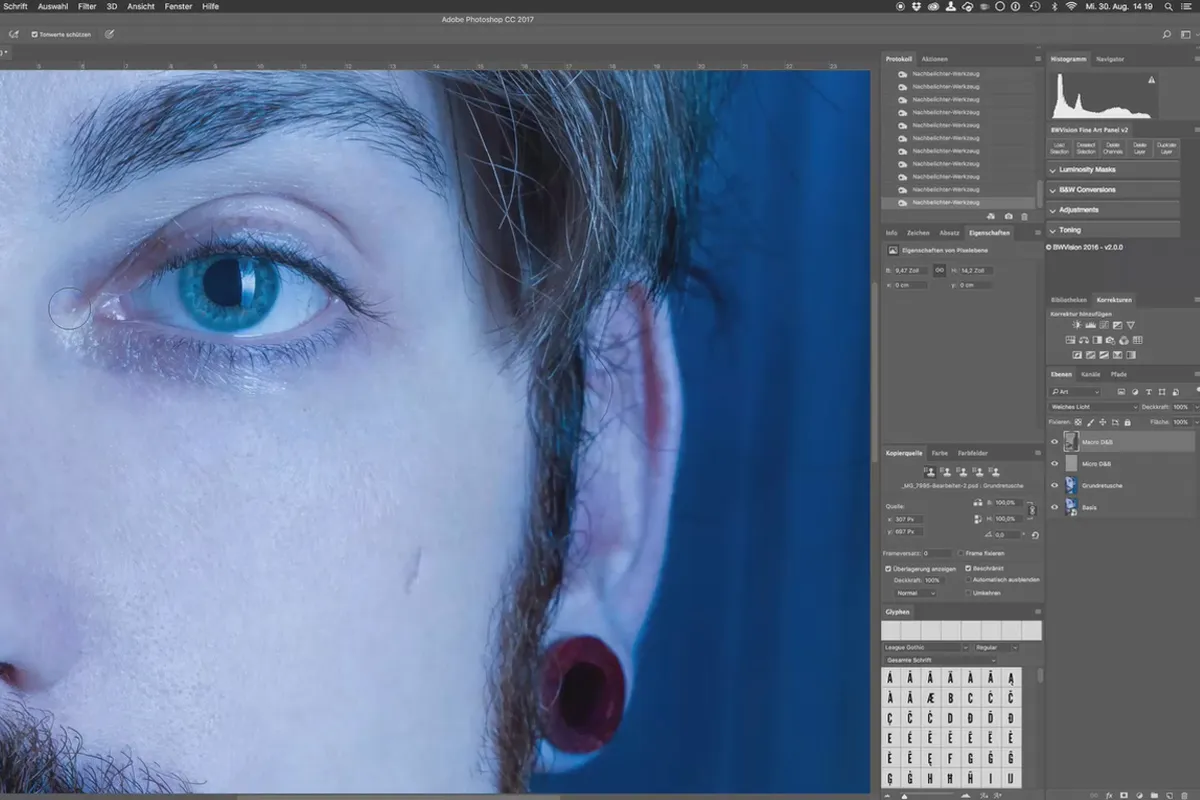Screen dimensions: 1200x800
Task: Add Hue/Saturation adjustment icon
Action: point(1070,340)
